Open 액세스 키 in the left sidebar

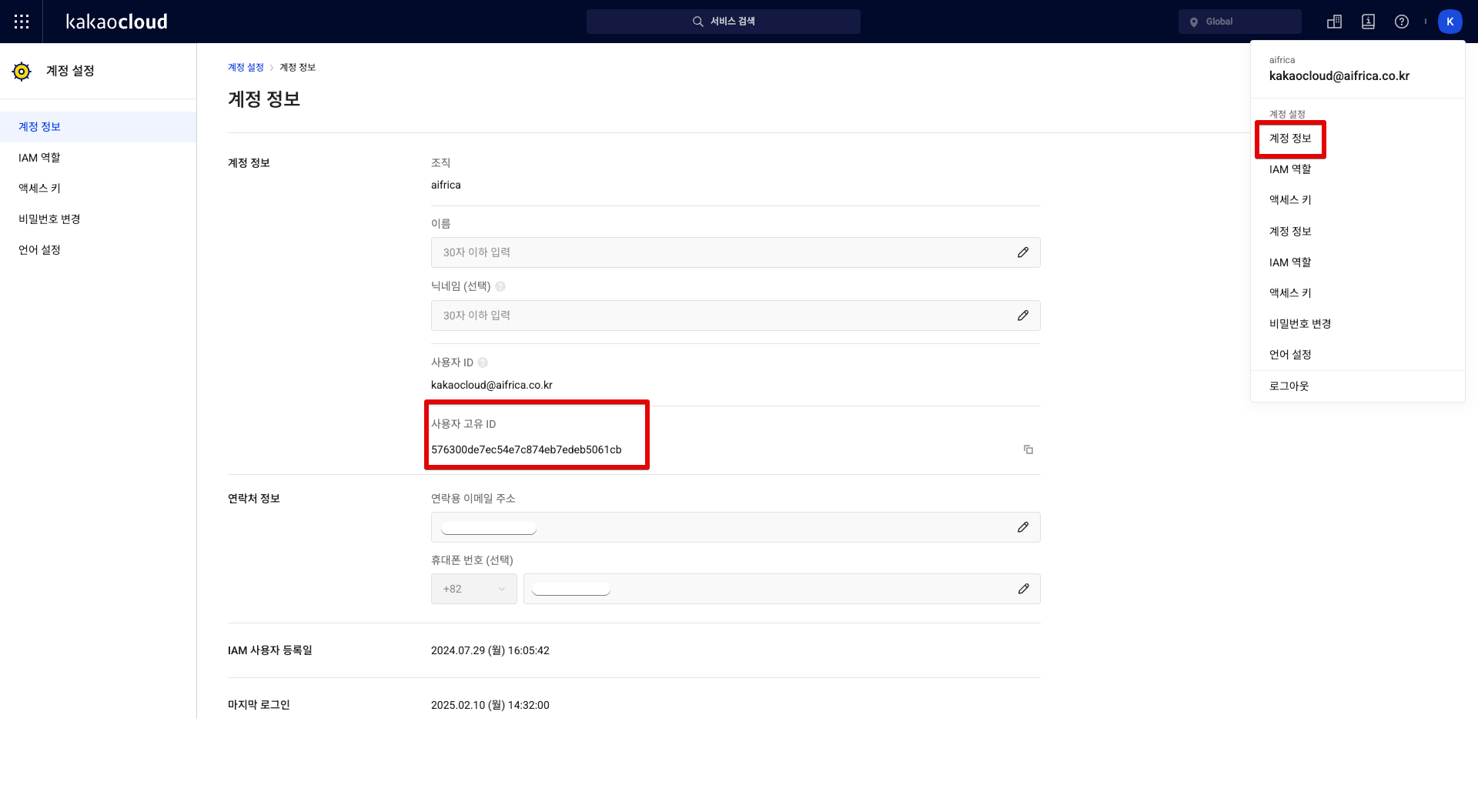point(39,189)
